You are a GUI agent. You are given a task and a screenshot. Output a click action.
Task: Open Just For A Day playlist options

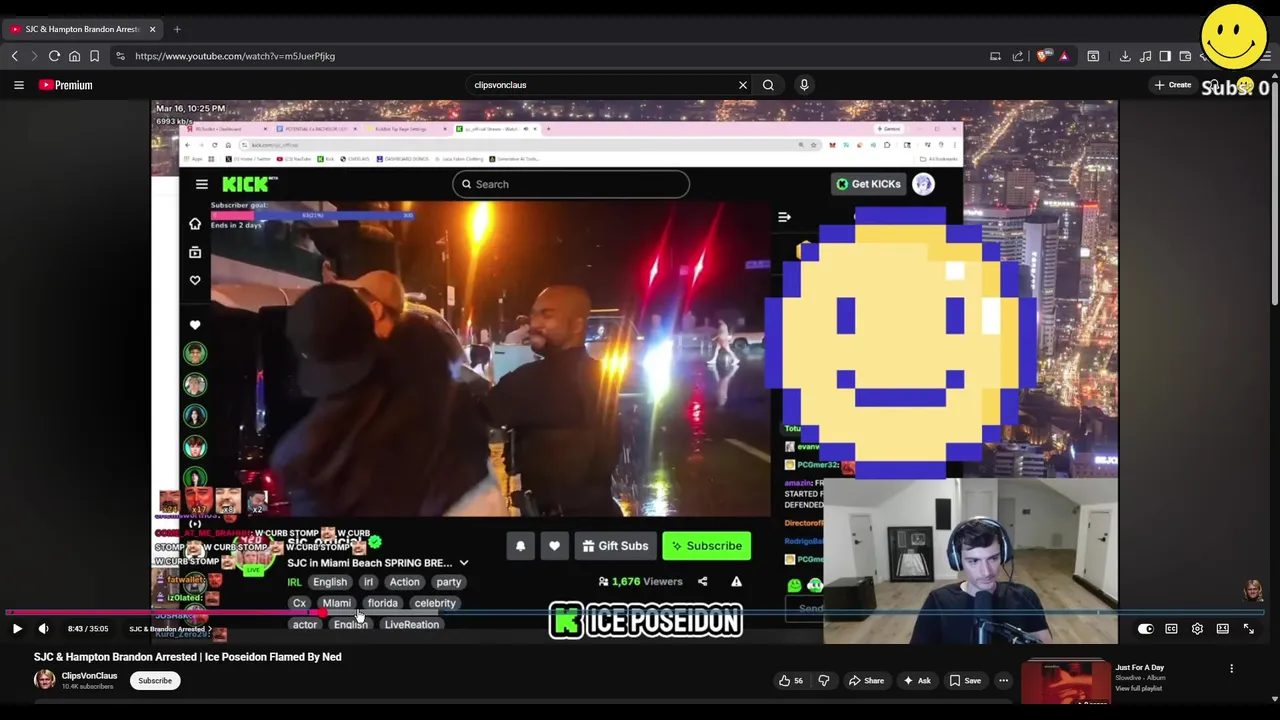1231,668
